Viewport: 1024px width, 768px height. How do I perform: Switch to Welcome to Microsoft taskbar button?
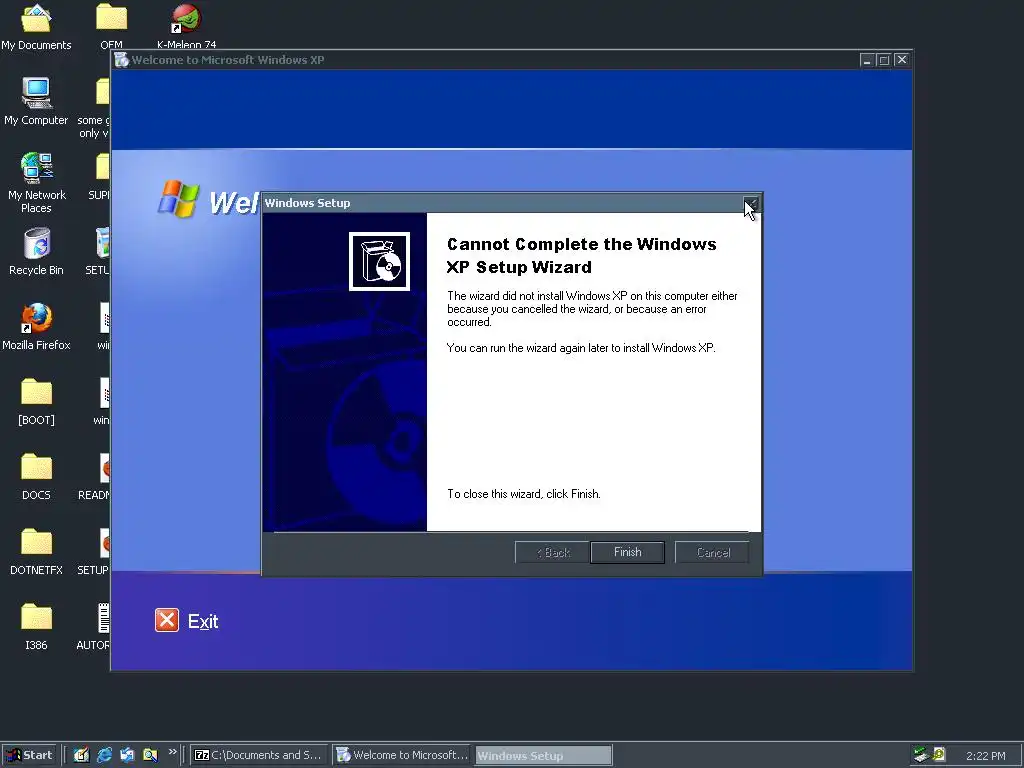point(402,755)
